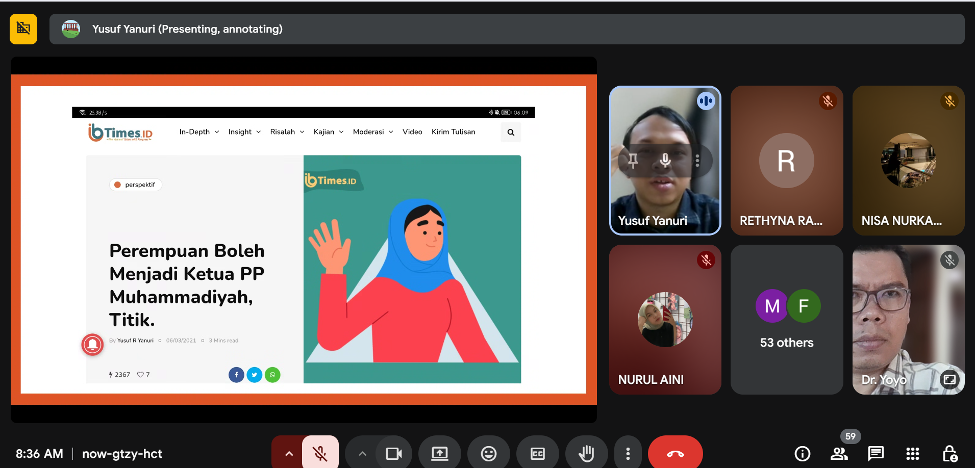Open the chat with everyone panel

click(x=876, y=453)
